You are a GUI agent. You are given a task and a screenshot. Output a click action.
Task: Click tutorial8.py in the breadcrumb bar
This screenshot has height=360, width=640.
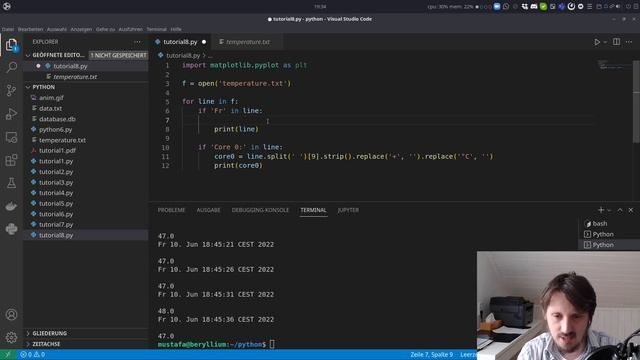183,55
